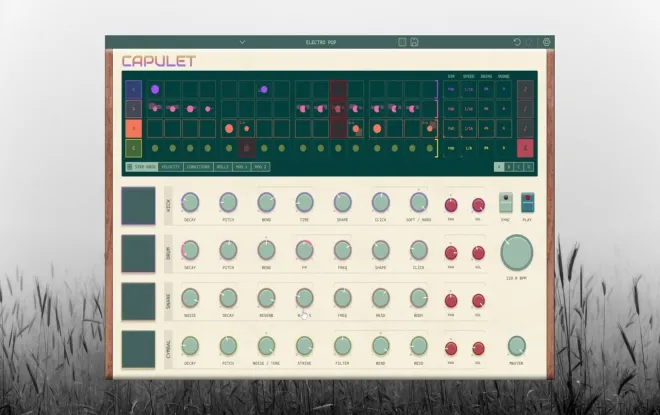
Task: Switch to the MOD 2 tab
Action: (261, 167)
